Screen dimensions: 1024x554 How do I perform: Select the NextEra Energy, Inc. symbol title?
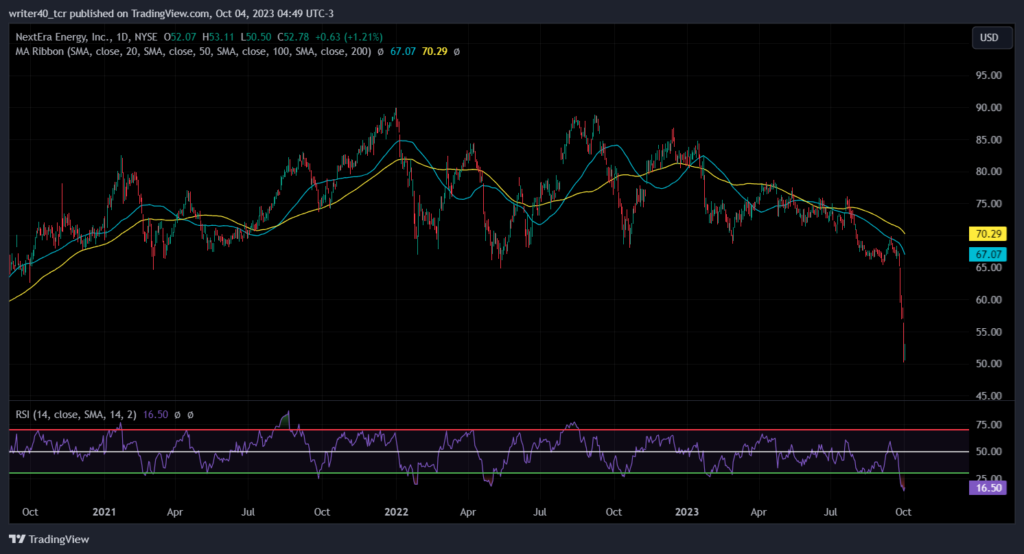(64, 37)
